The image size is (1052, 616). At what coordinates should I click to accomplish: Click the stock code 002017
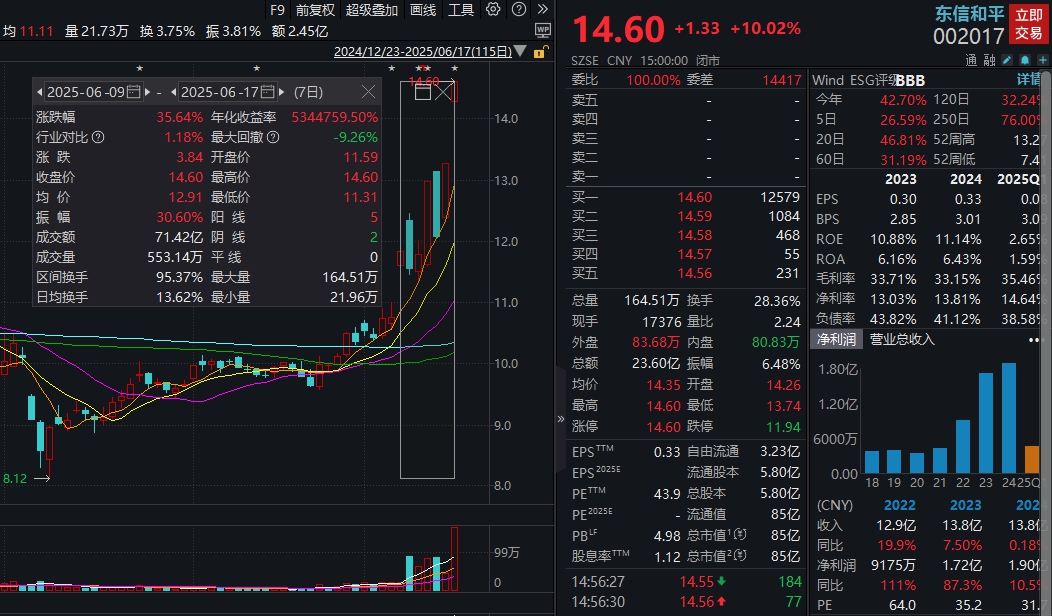[x=968, y=36]
